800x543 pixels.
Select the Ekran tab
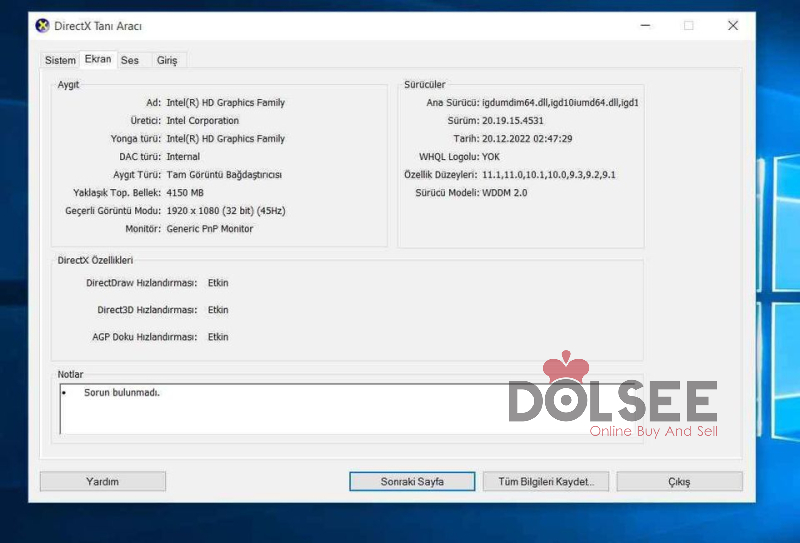click(98, 60)
